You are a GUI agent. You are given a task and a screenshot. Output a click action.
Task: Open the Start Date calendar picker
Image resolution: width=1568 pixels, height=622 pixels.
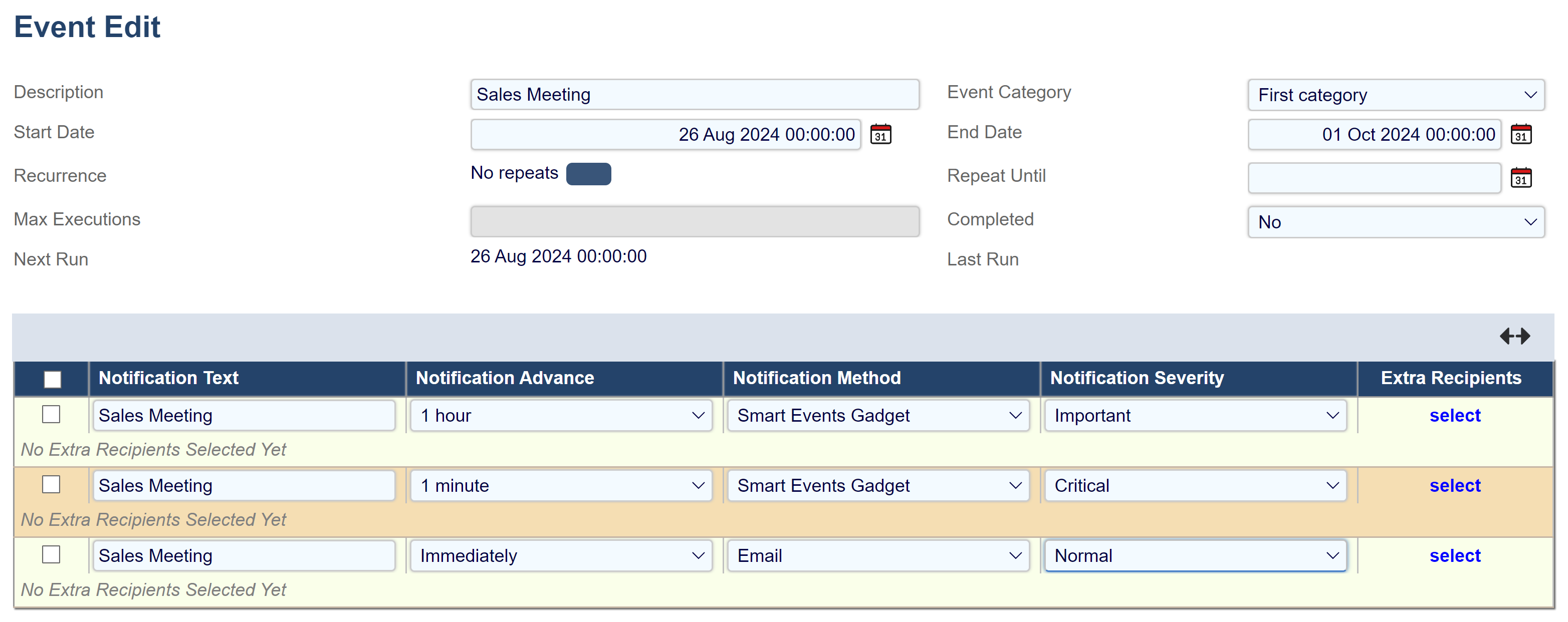880,135
